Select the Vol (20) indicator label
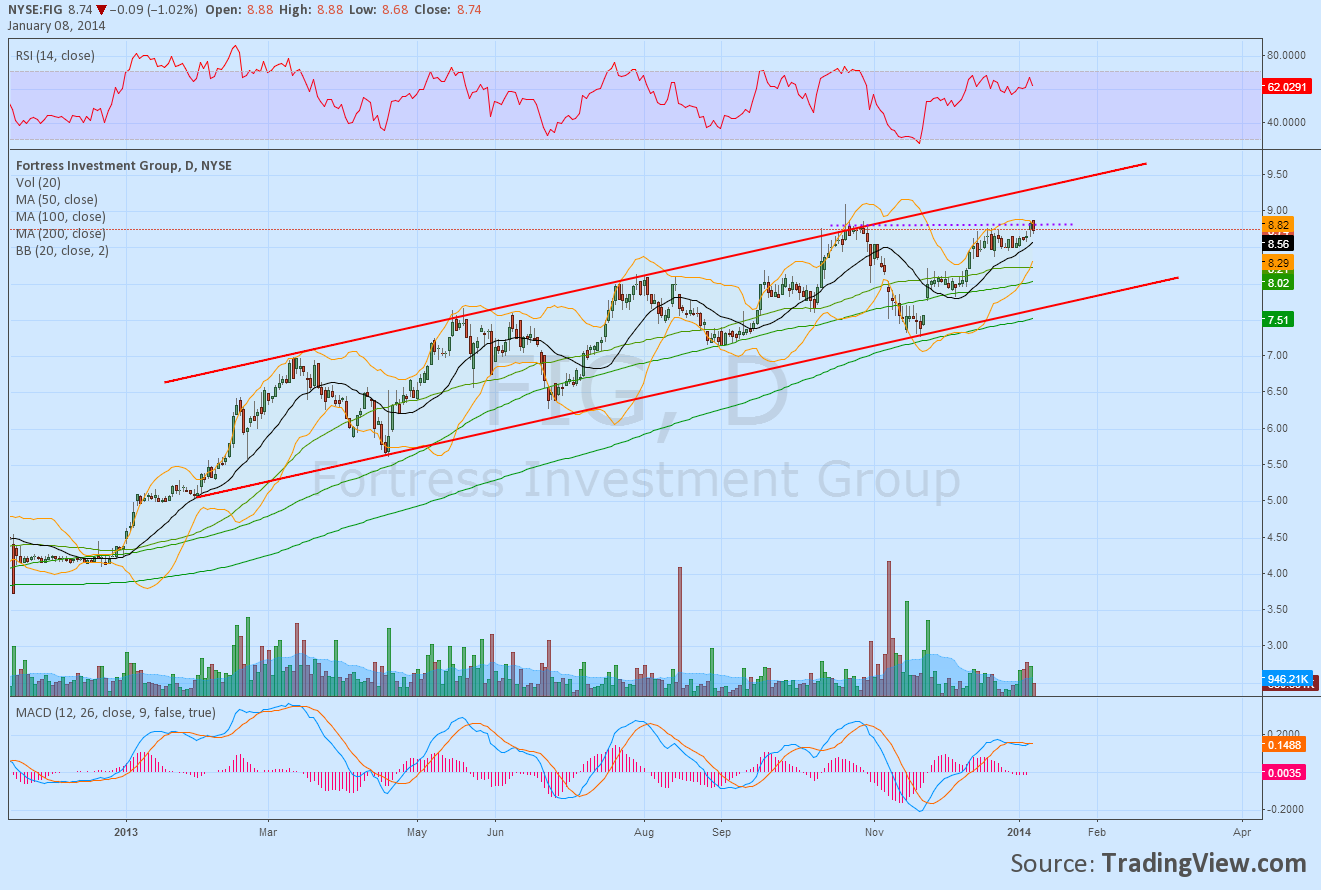 pyautogui.click(x=38, y=182)
